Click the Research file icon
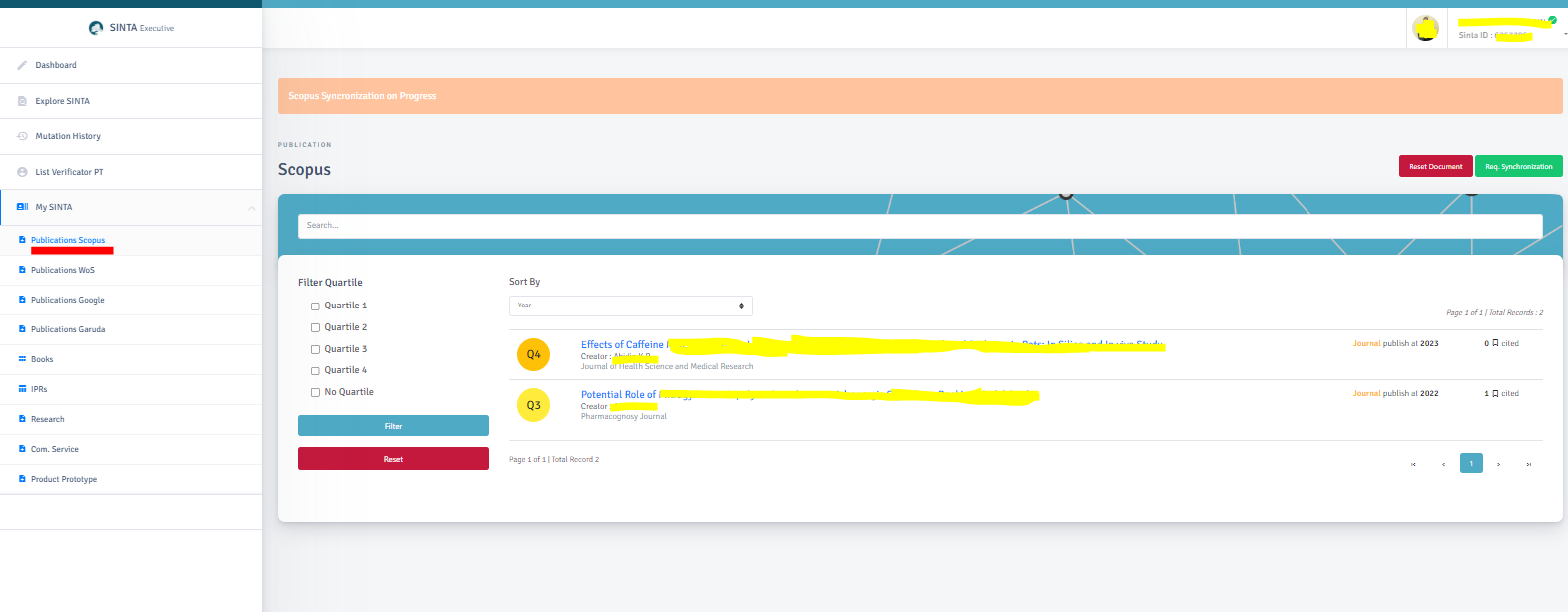 pyautogui.click(x=22, y=419)
